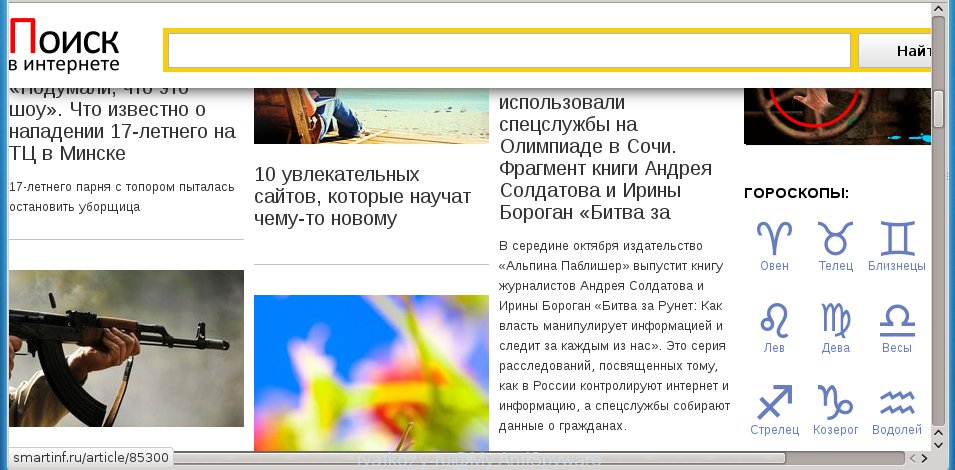Click the ГОРОСКОПЫ: heading

[x=797, y=194]
